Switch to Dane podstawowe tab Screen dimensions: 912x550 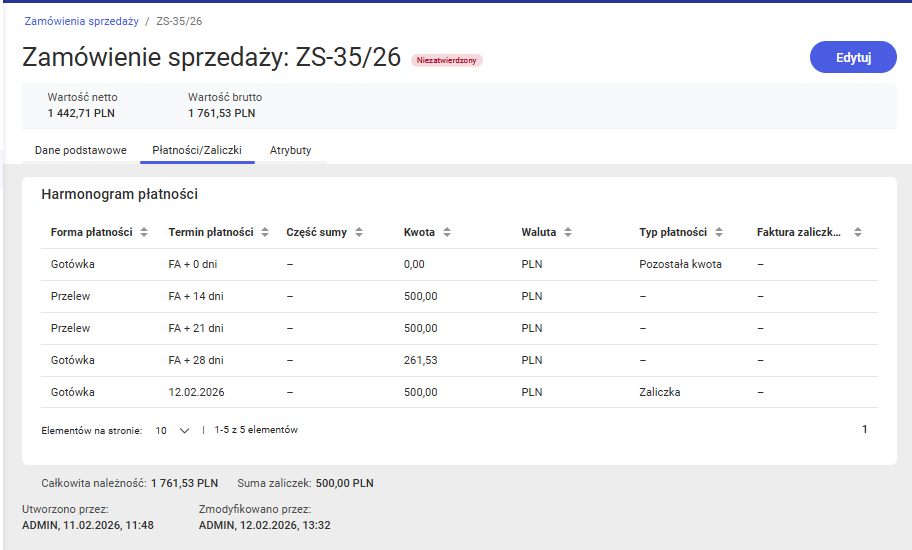[x=81, y=150]
